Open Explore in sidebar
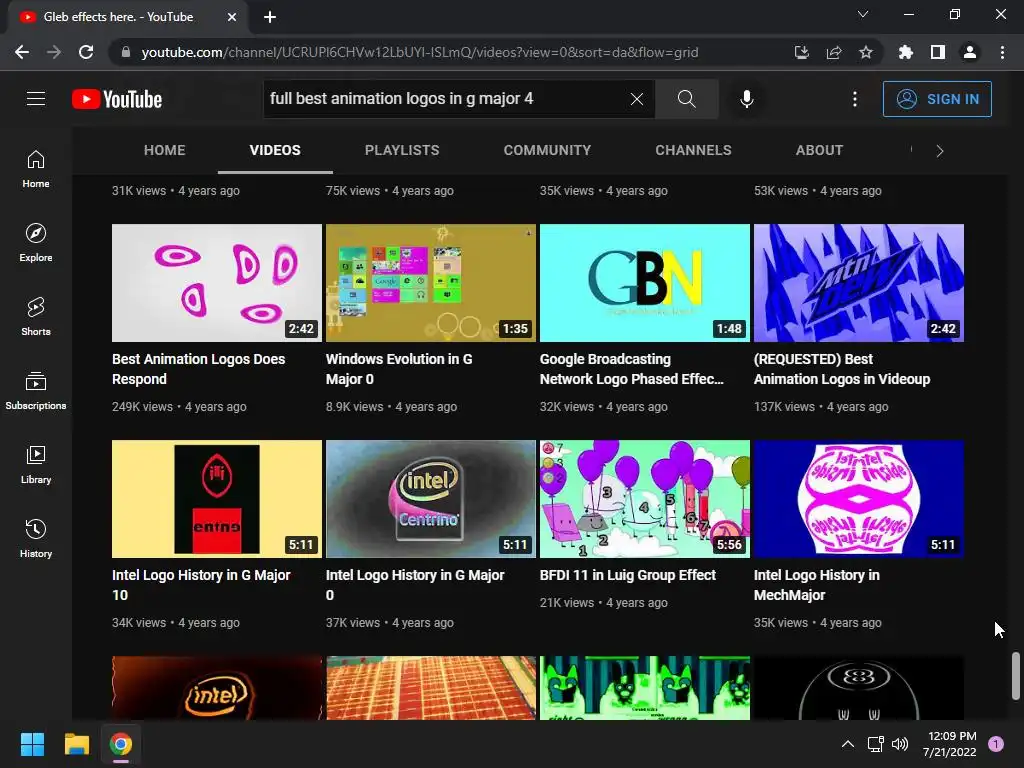This screenshot has height=768, width=1024. pos(36,243)
